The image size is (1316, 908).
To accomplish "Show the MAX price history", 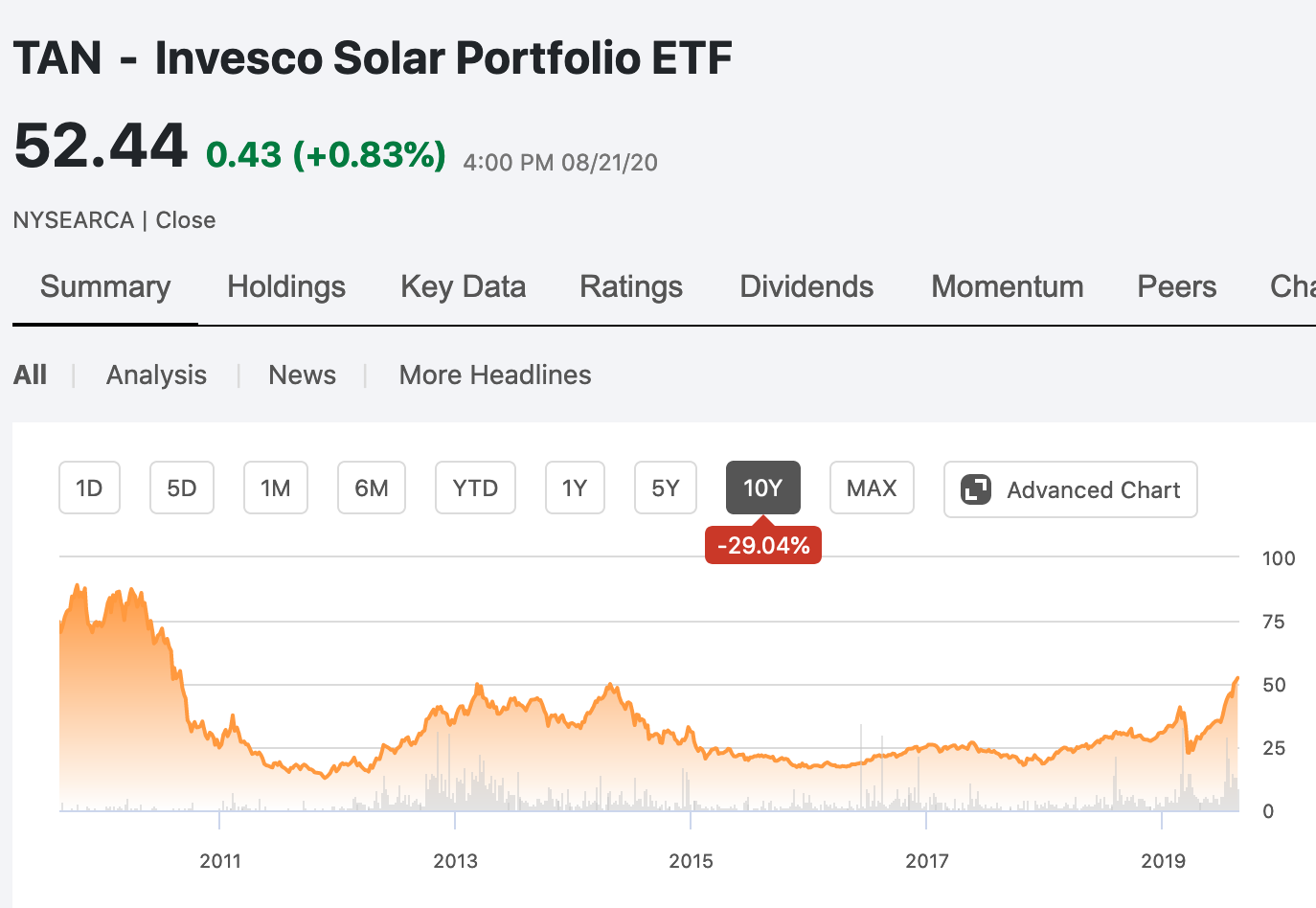I will pos(872,488).
